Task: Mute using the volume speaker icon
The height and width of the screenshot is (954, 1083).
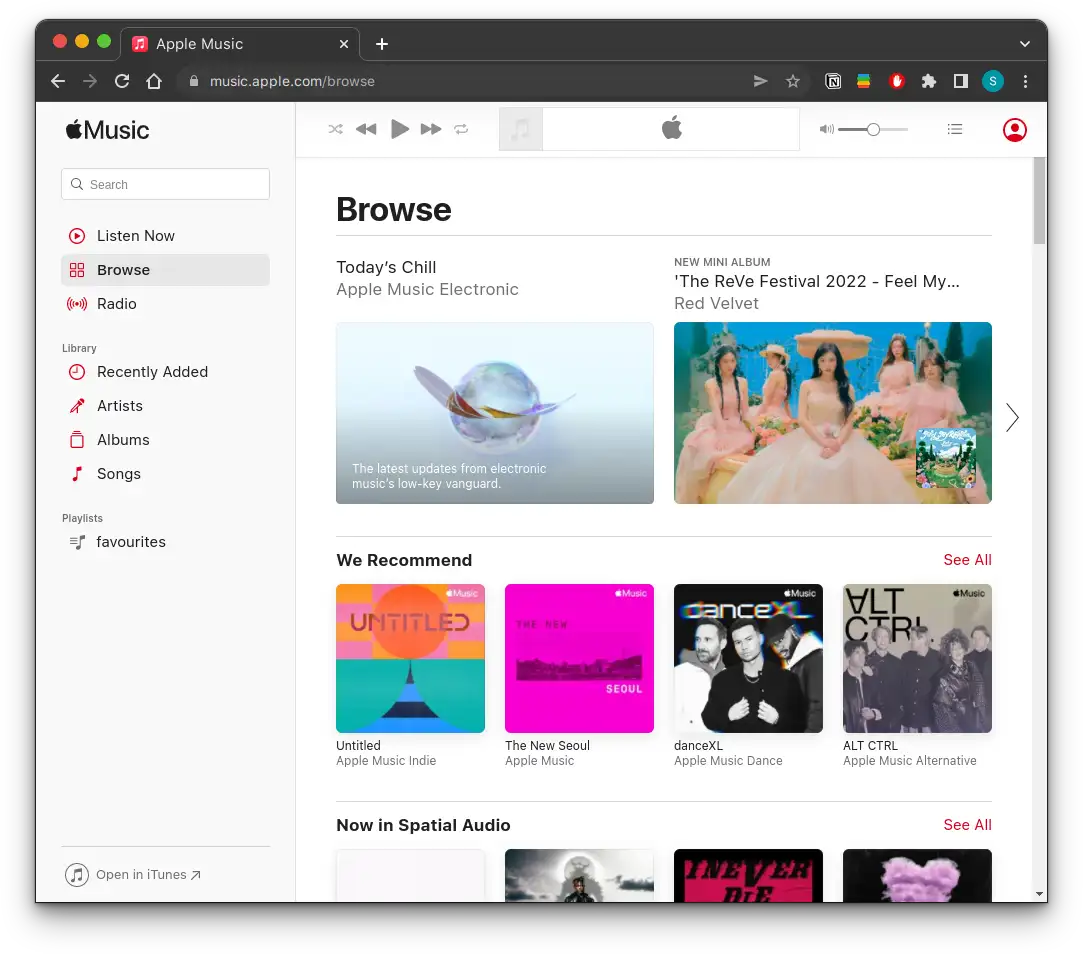Action: pyautogui.click(x=827, y=129)
